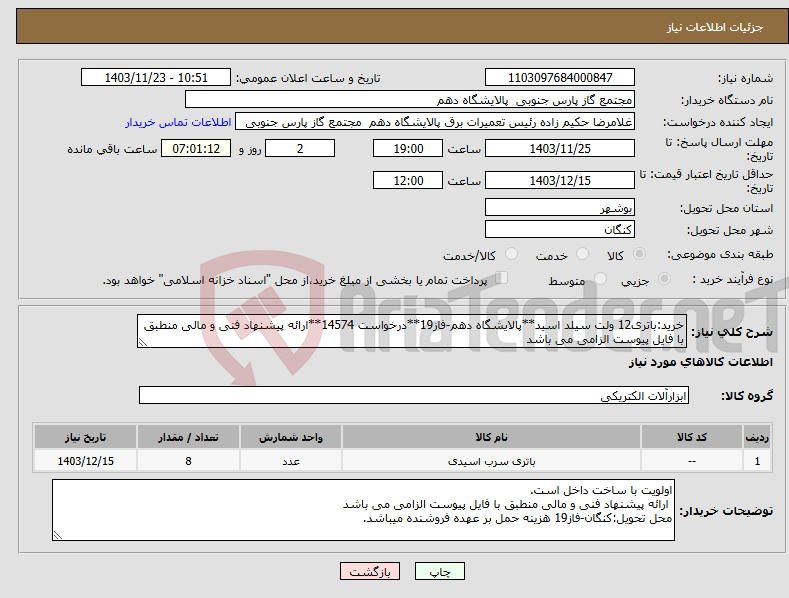Click the نام کالا column header
This screenshot has height=598, width=789.
pyautogui.click(x=491, y=437)
